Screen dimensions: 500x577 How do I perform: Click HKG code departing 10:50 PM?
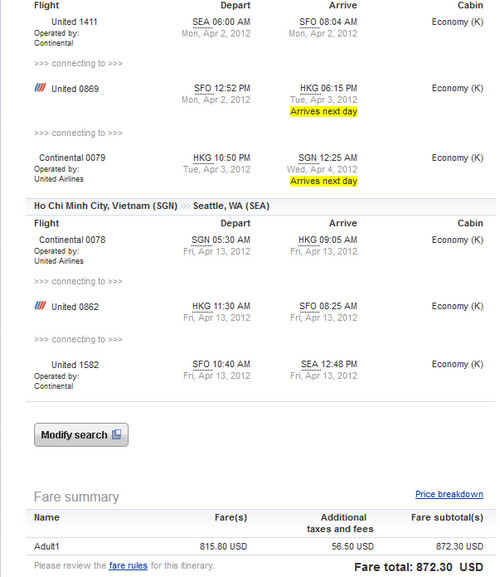(202, 158)
